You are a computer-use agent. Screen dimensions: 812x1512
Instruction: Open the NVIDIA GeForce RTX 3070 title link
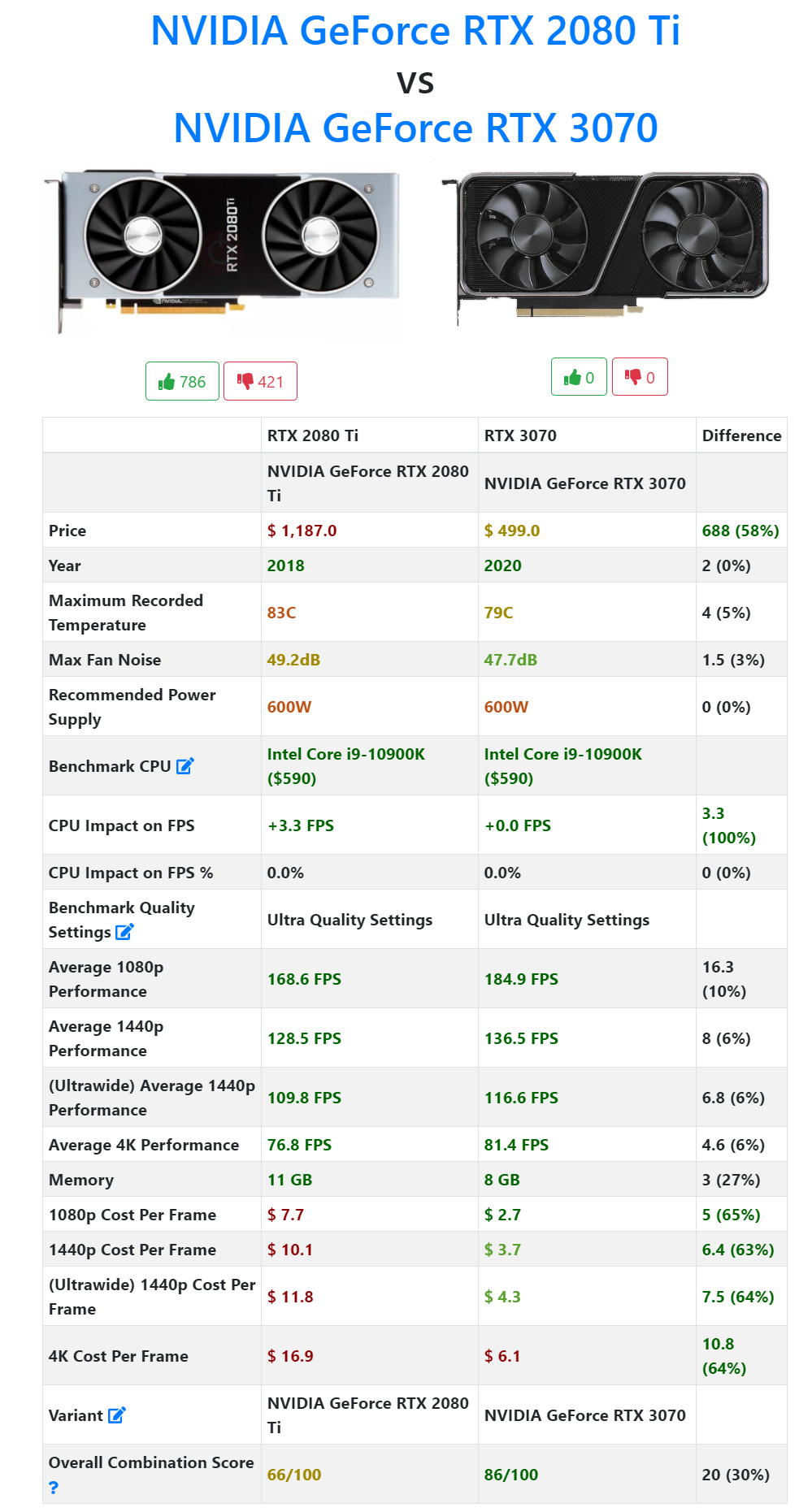[415, 128]
